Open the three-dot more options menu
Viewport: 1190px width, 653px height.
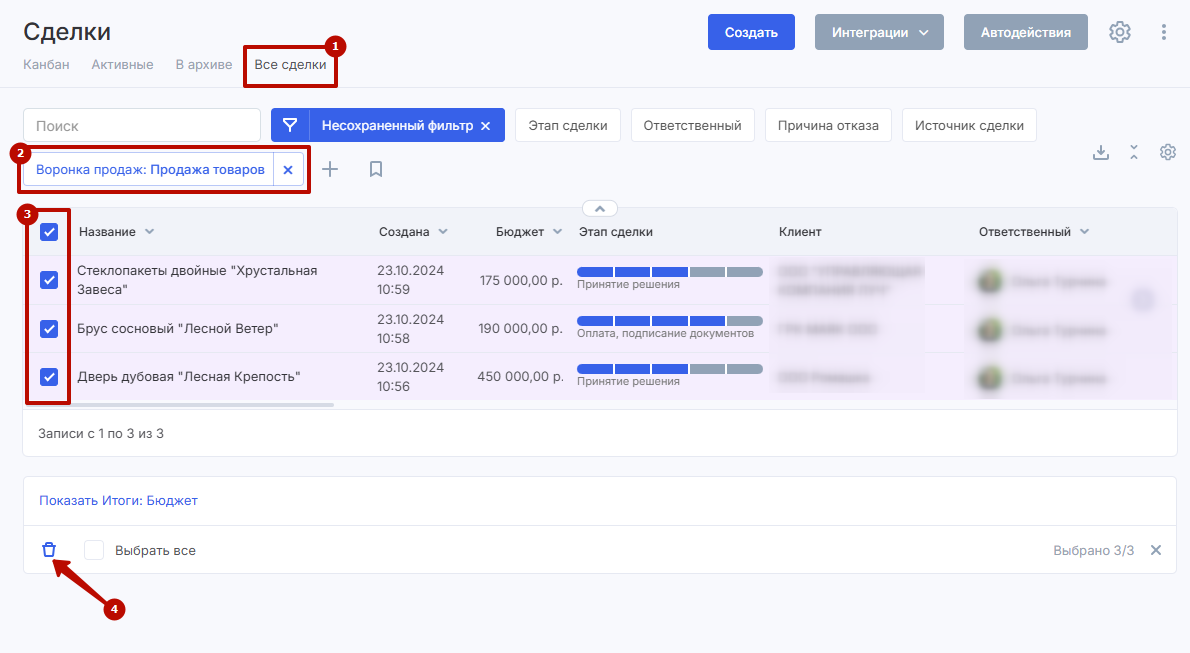coord(1163,32)
